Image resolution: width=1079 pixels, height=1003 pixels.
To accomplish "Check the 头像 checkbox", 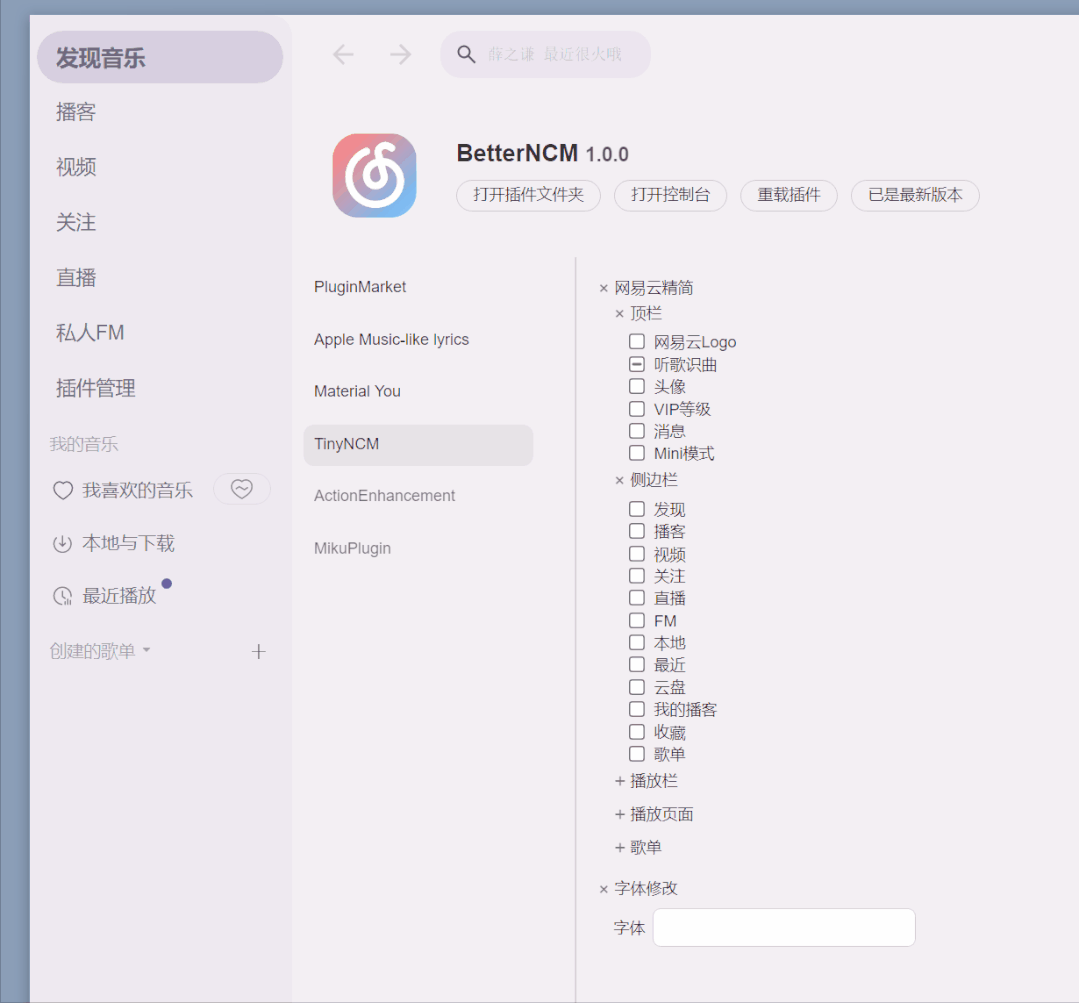I will pyautogui.click(x=637, y=386).
